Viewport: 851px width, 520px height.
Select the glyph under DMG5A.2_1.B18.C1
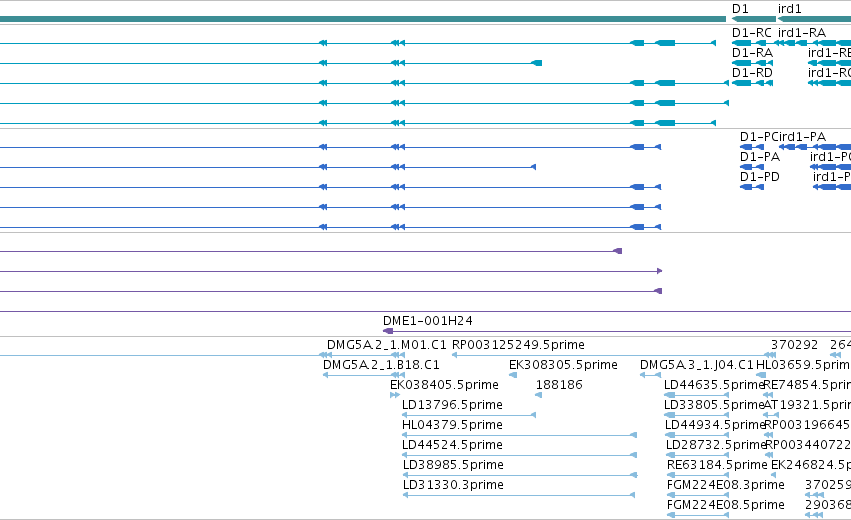click(x=364, y=375)
